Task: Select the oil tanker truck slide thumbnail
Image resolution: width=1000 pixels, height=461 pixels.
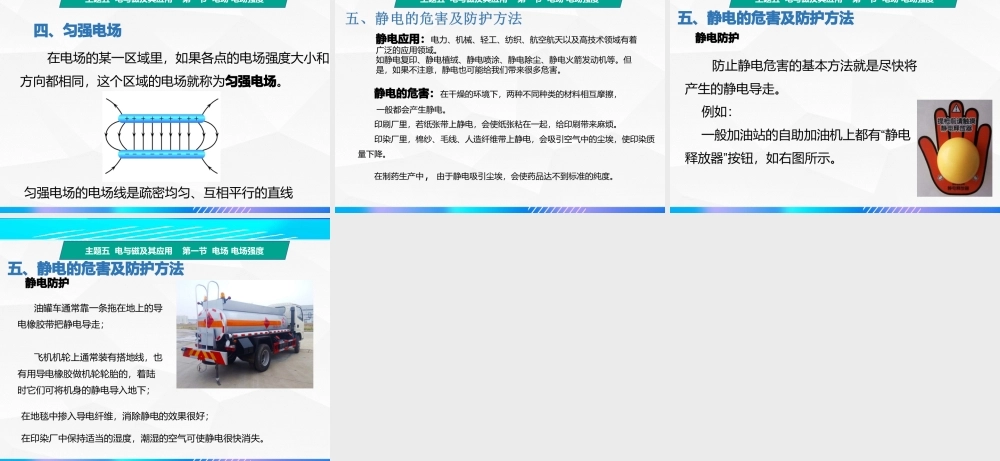Action: (x=165, y=339)
